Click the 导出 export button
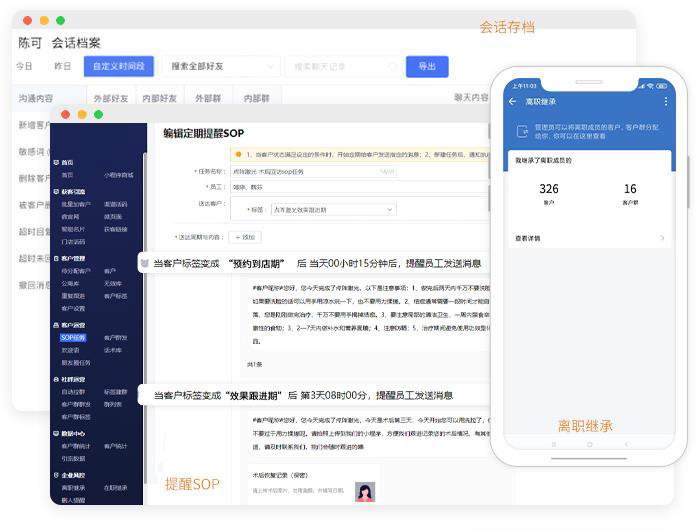 tap(427, 66)
